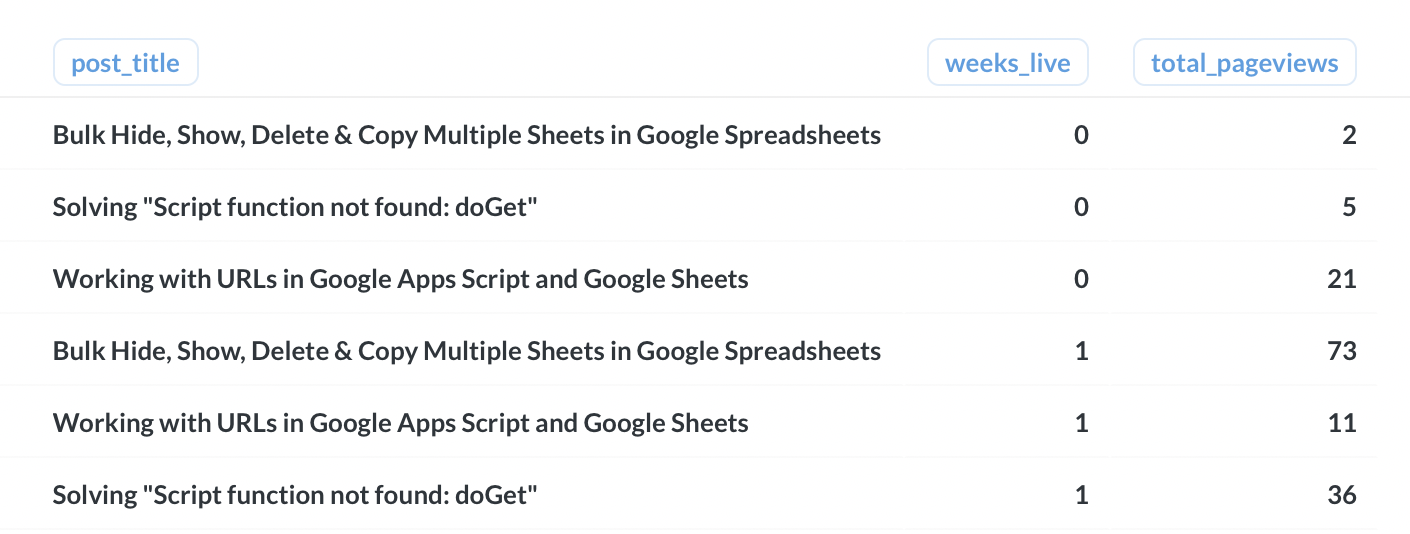Click the post_title column header
The height and width of the screenshot is (534, 1410).
click(x=125, y=63)
